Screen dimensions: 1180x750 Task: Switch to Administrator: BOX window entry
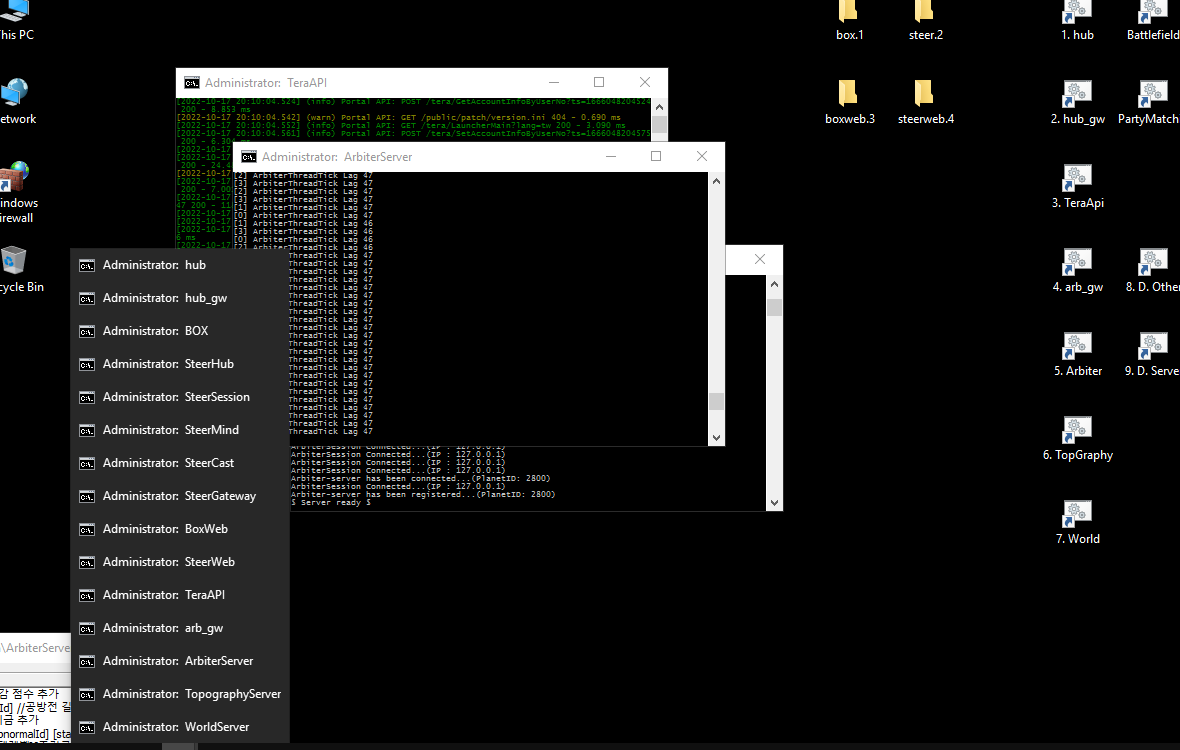(x=180, y=331)
